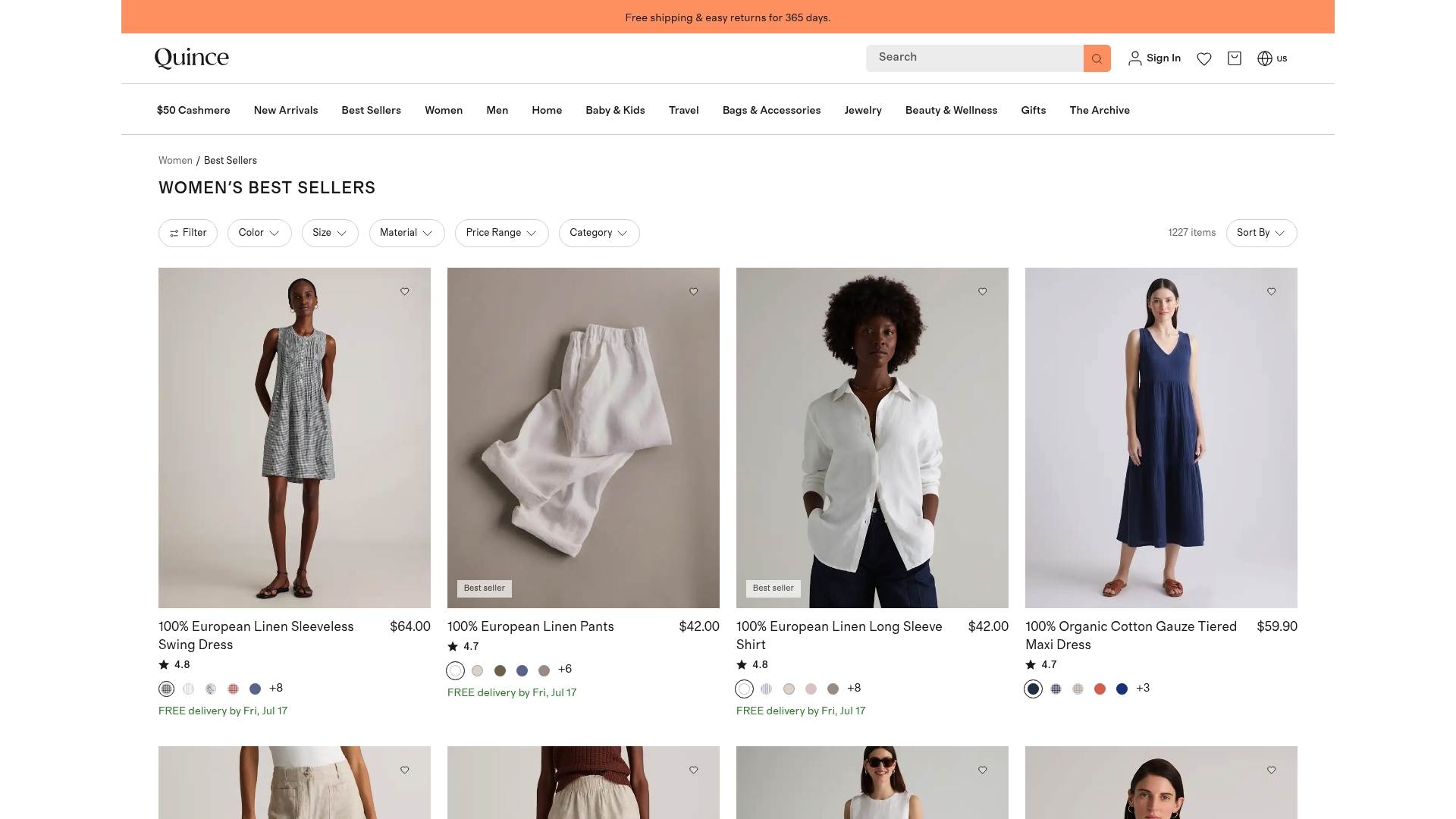Expand the Sort By dropdown

(1261, 233)
